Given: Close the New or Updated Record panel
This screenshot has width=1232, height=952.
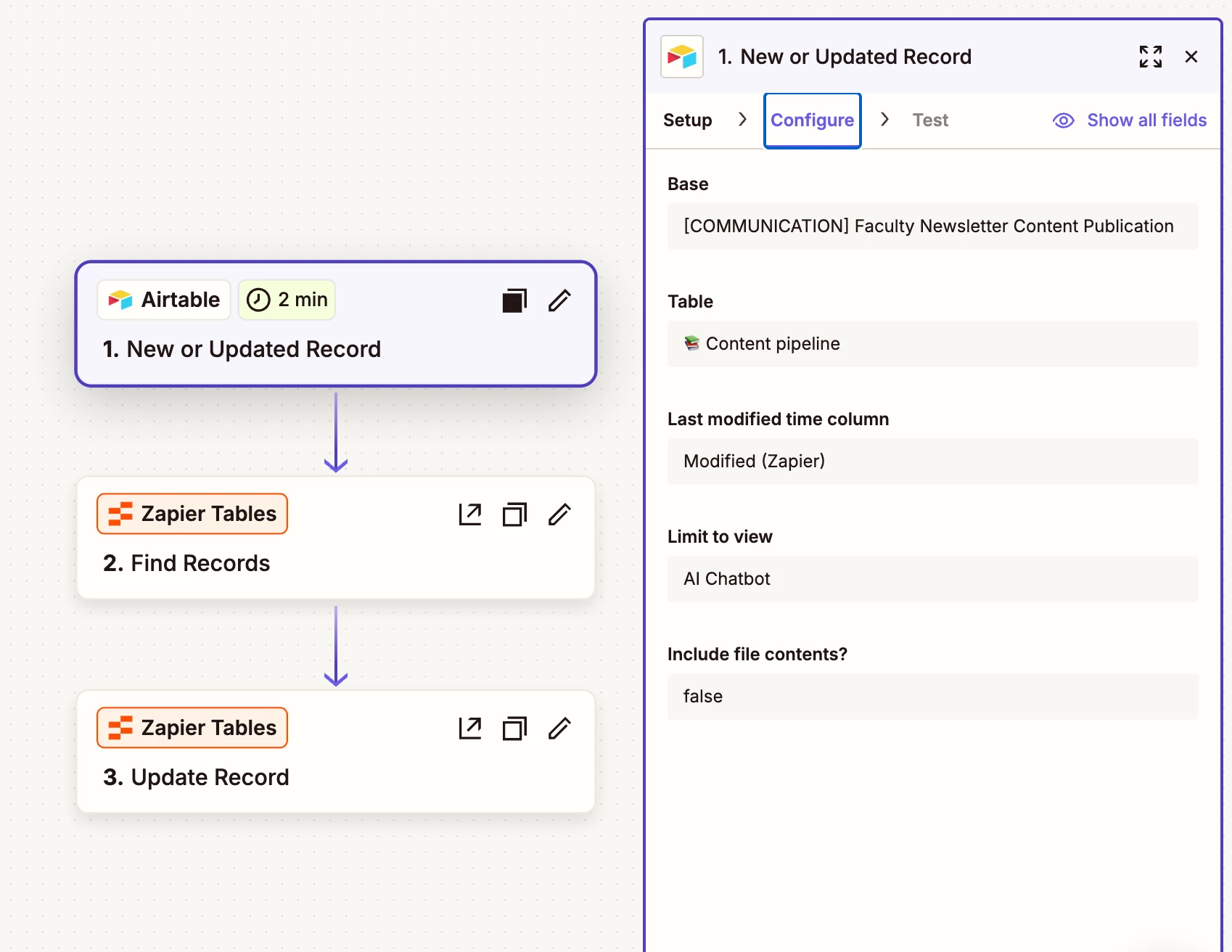Looking at the screenshot, I should click(x=1191, y=57).
